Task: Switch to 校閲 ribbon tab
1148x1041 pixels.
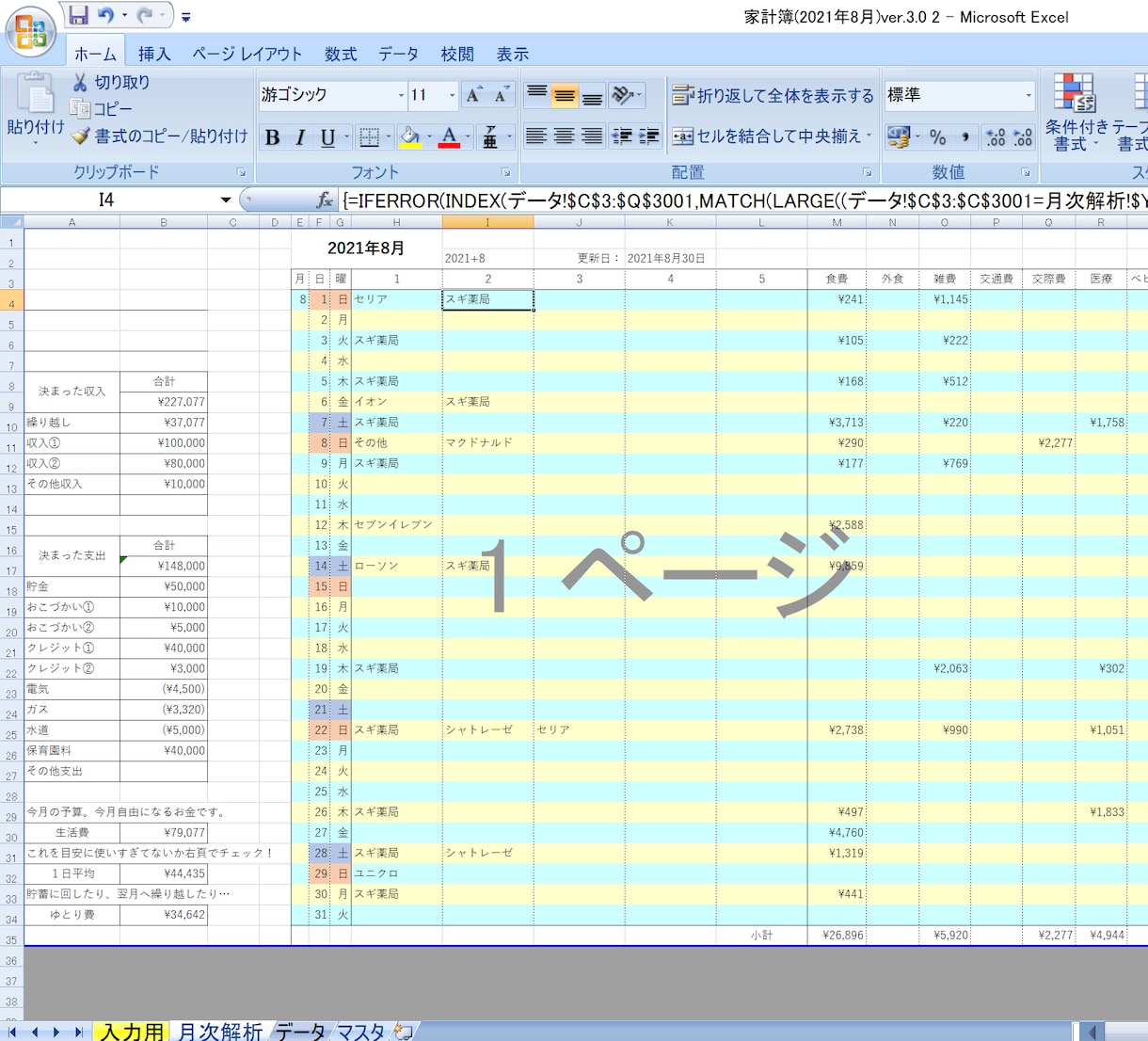Action: [457, 55]
